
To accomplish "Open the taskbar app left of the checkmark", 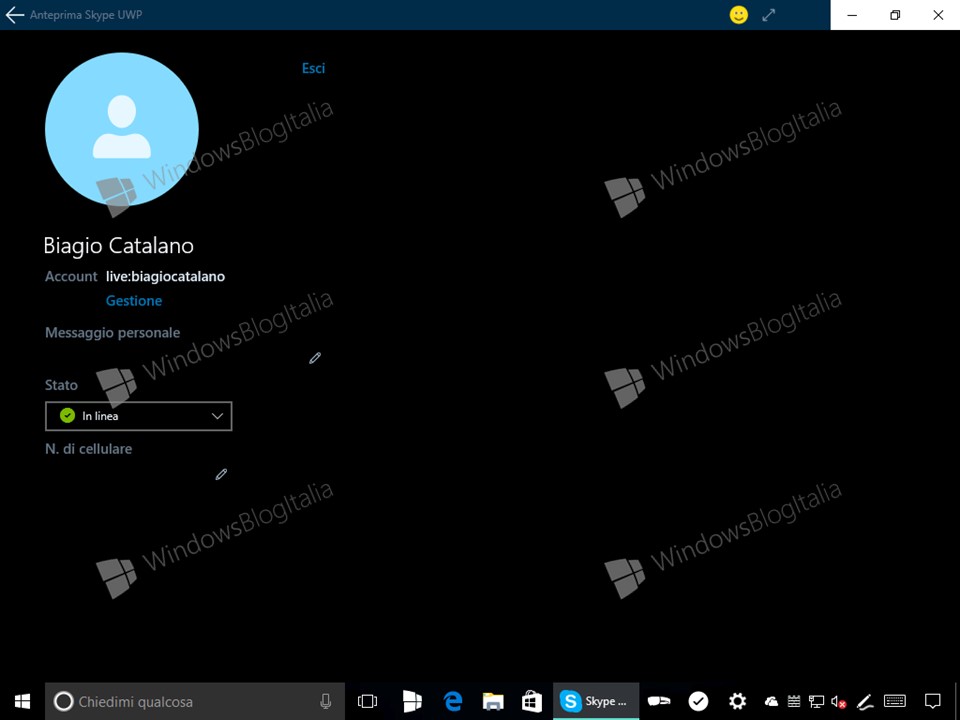I will point(659,702).
